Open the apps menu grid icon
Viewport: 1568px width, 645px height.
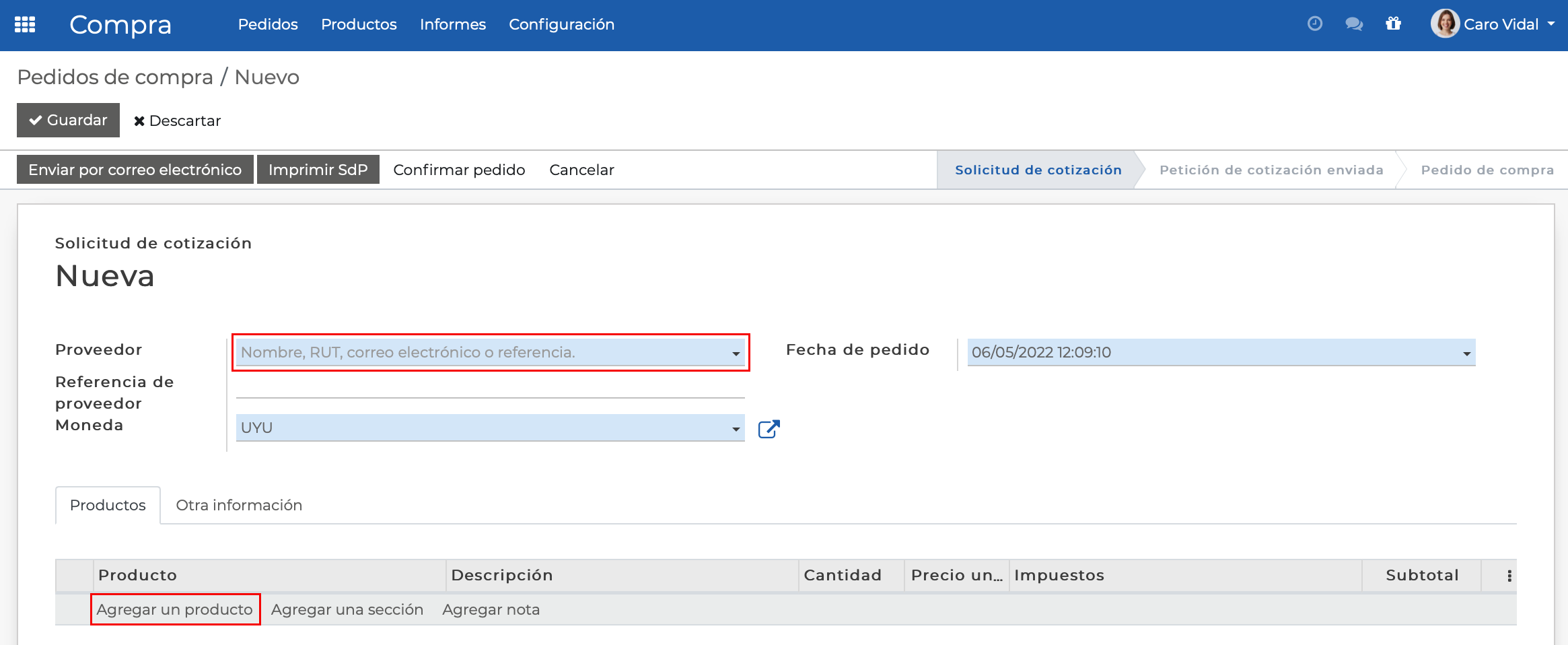click(x=24, y=25)
